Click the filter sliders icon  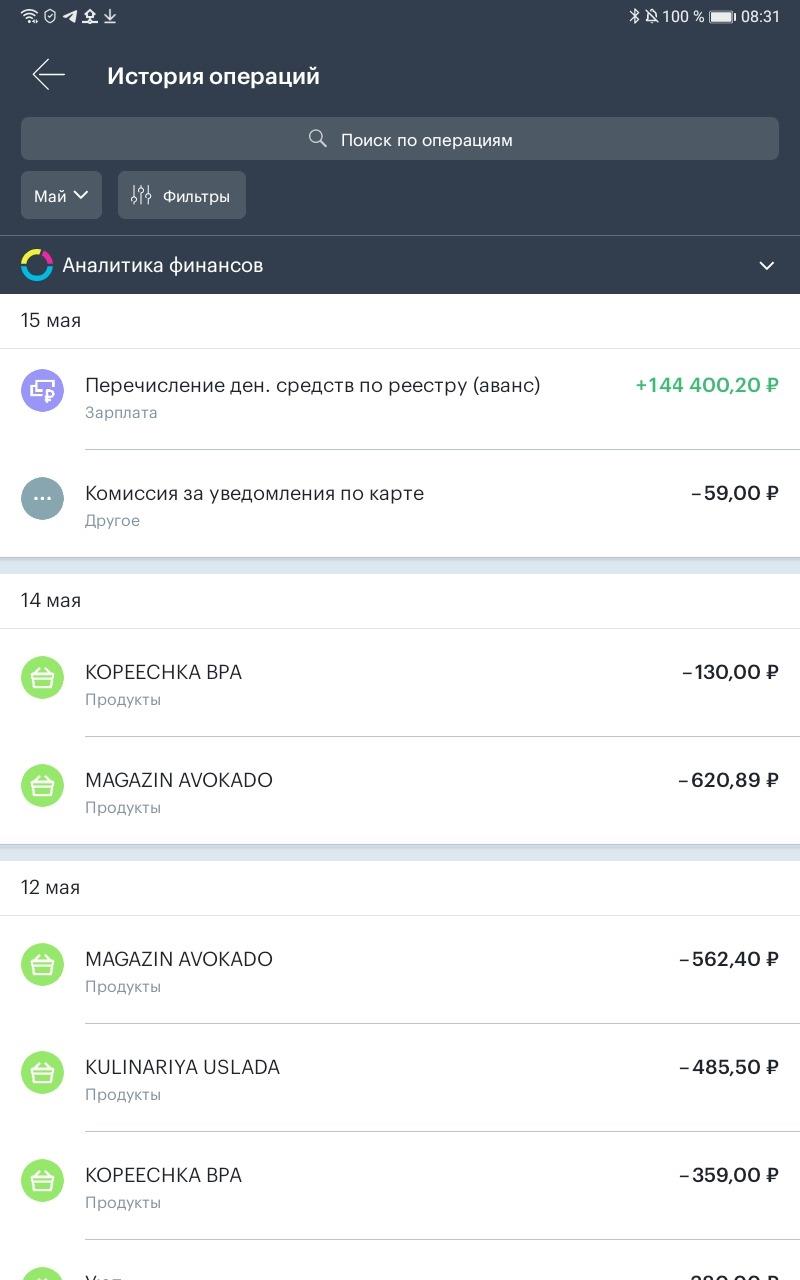[141, 196]
